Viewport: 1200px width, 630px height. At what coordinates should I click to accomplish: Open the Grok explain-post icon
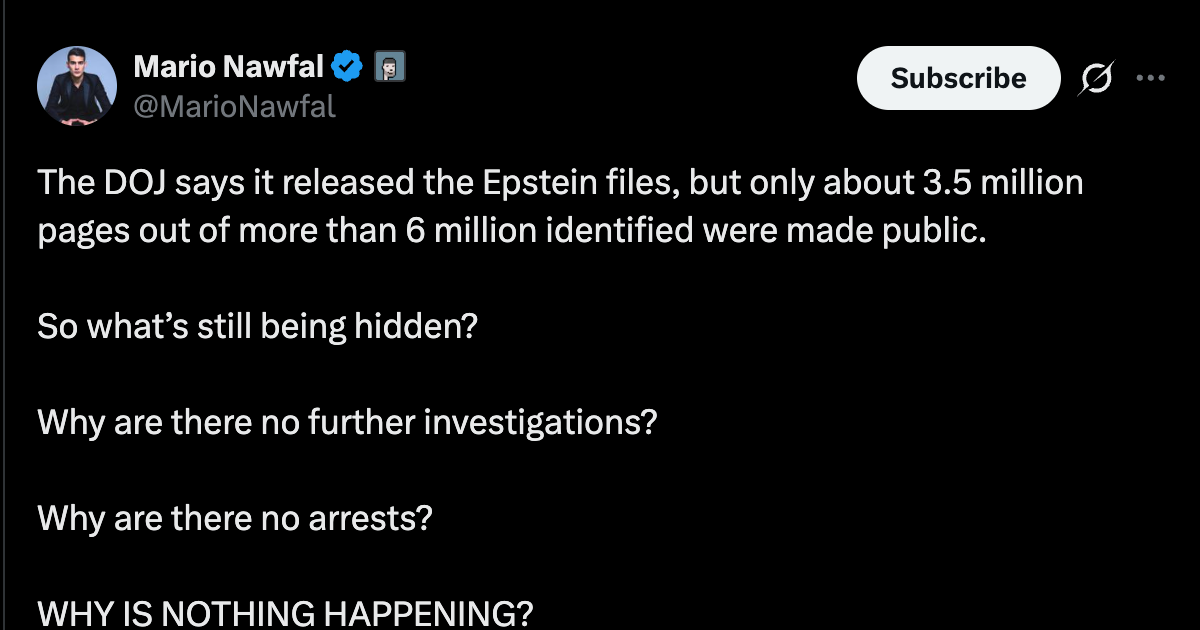1096,78
